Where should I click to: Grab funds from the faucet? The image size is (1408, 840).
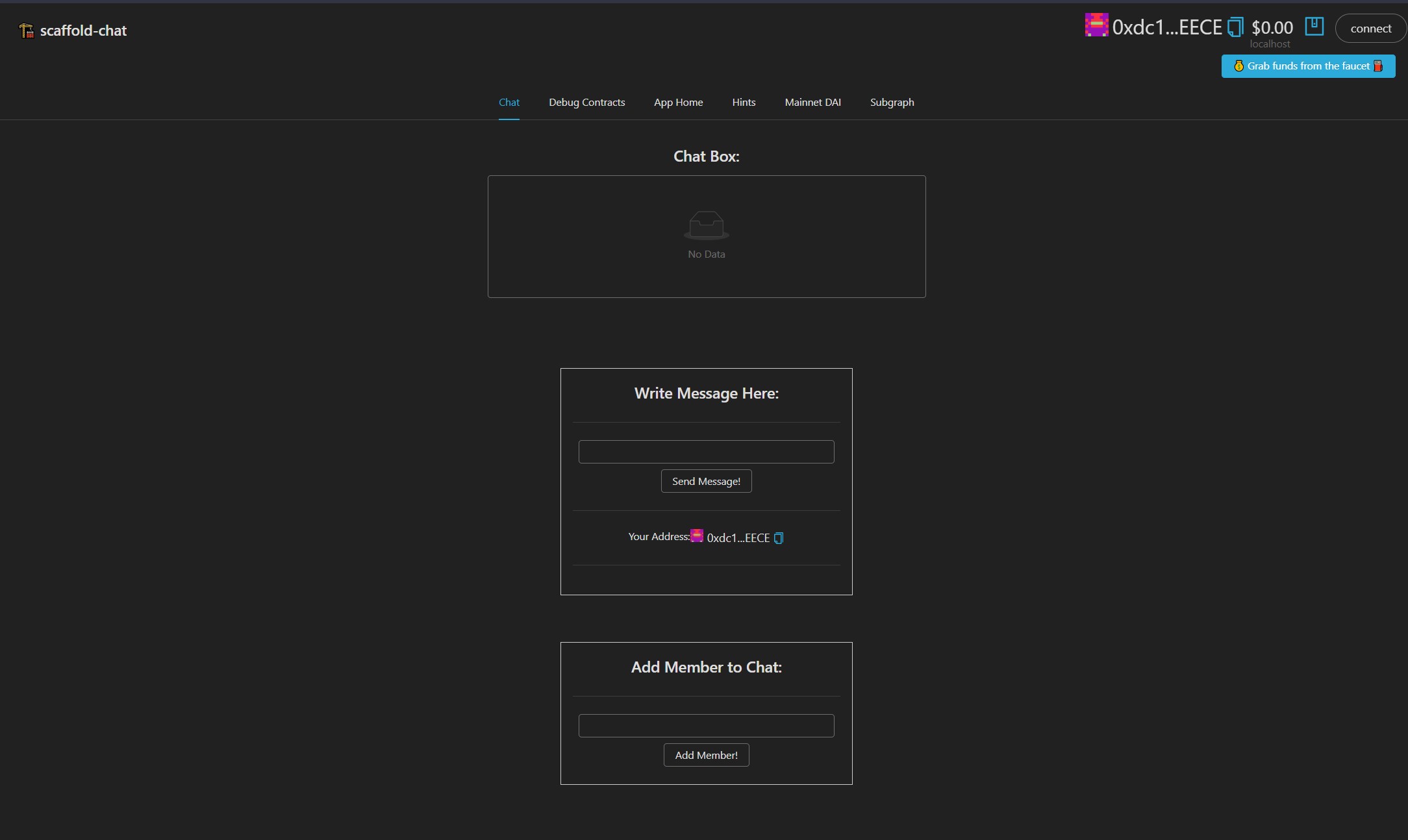click(1308, 66)
